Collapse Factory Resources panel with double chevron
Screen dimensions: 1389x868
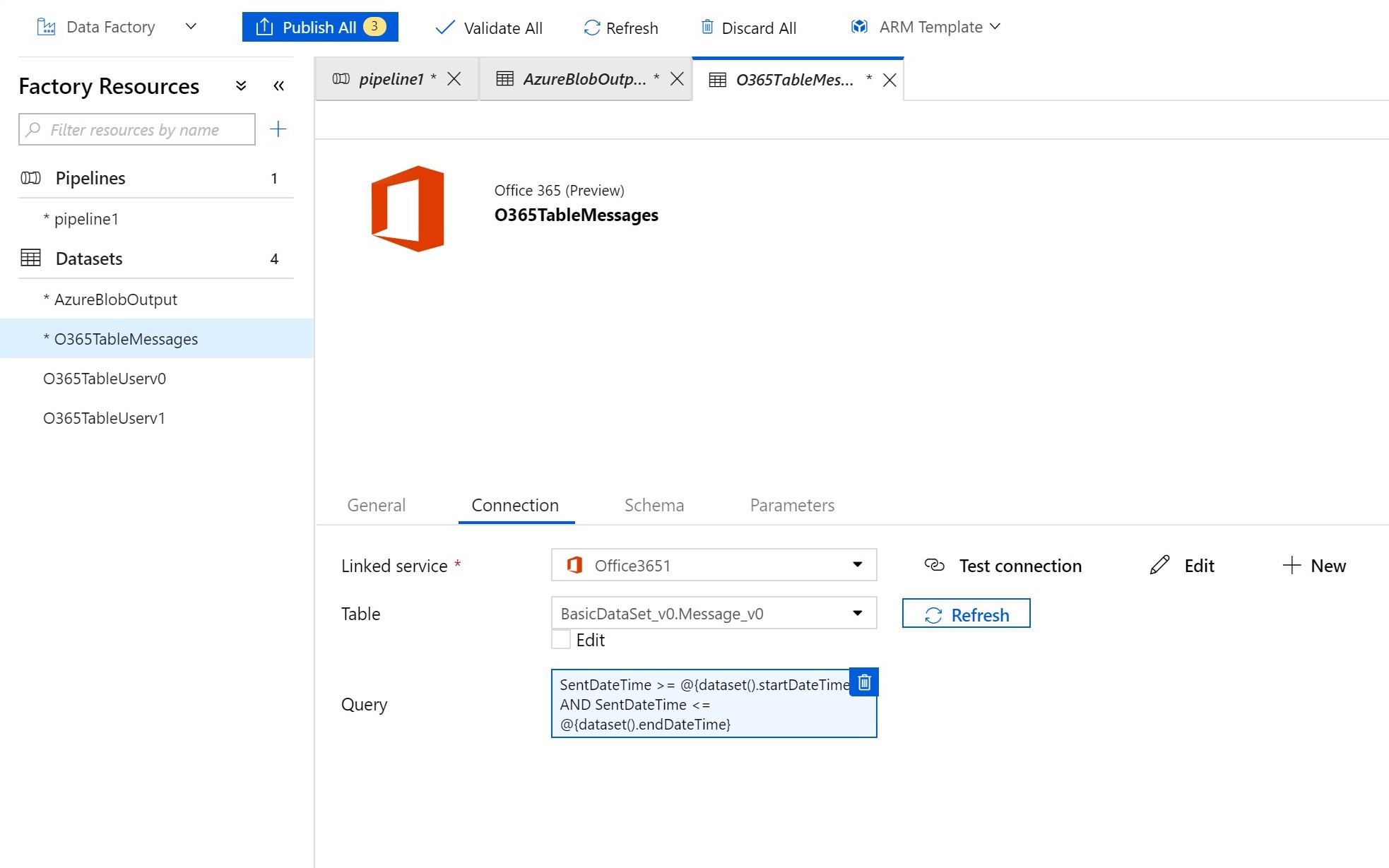pyautogui.click(x=278, y=86)
